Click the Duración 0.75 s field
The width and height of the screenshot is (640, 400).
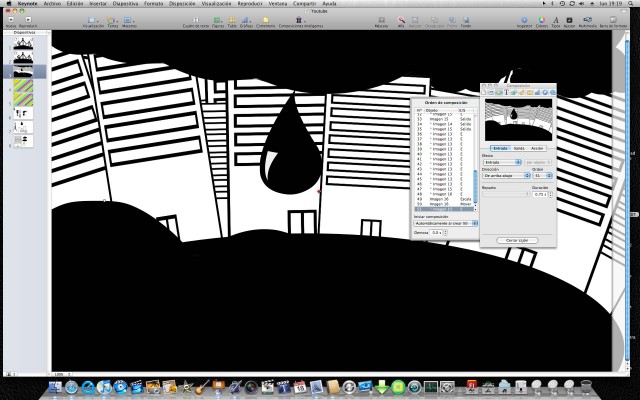point(540,194)
